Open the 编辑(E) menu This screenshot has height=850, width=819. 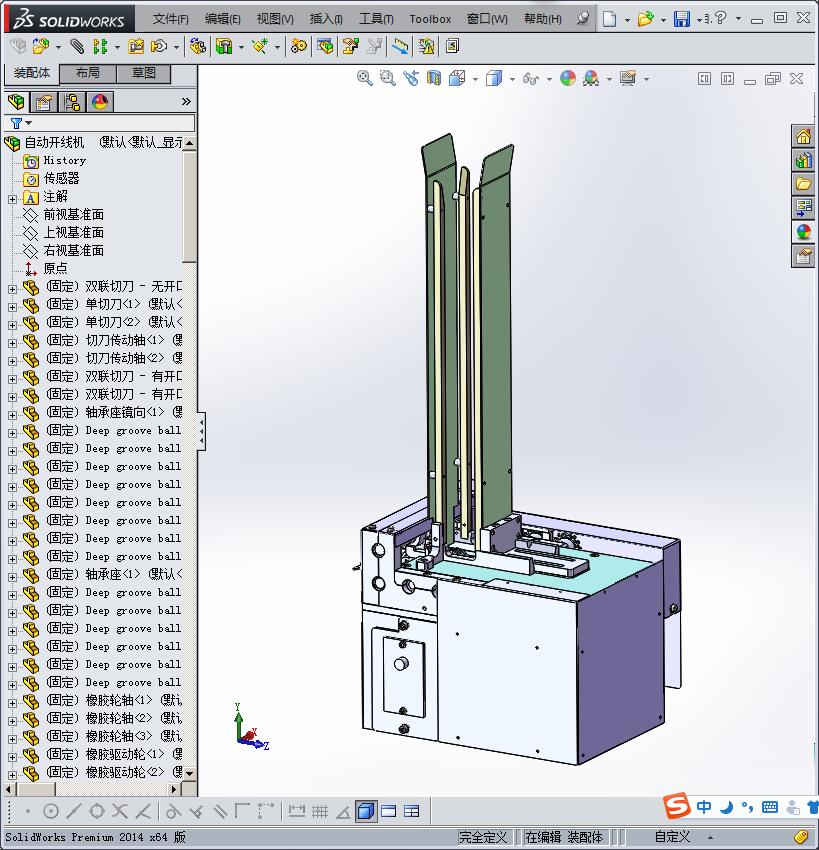pyautogui.click(x=223, y=19)
